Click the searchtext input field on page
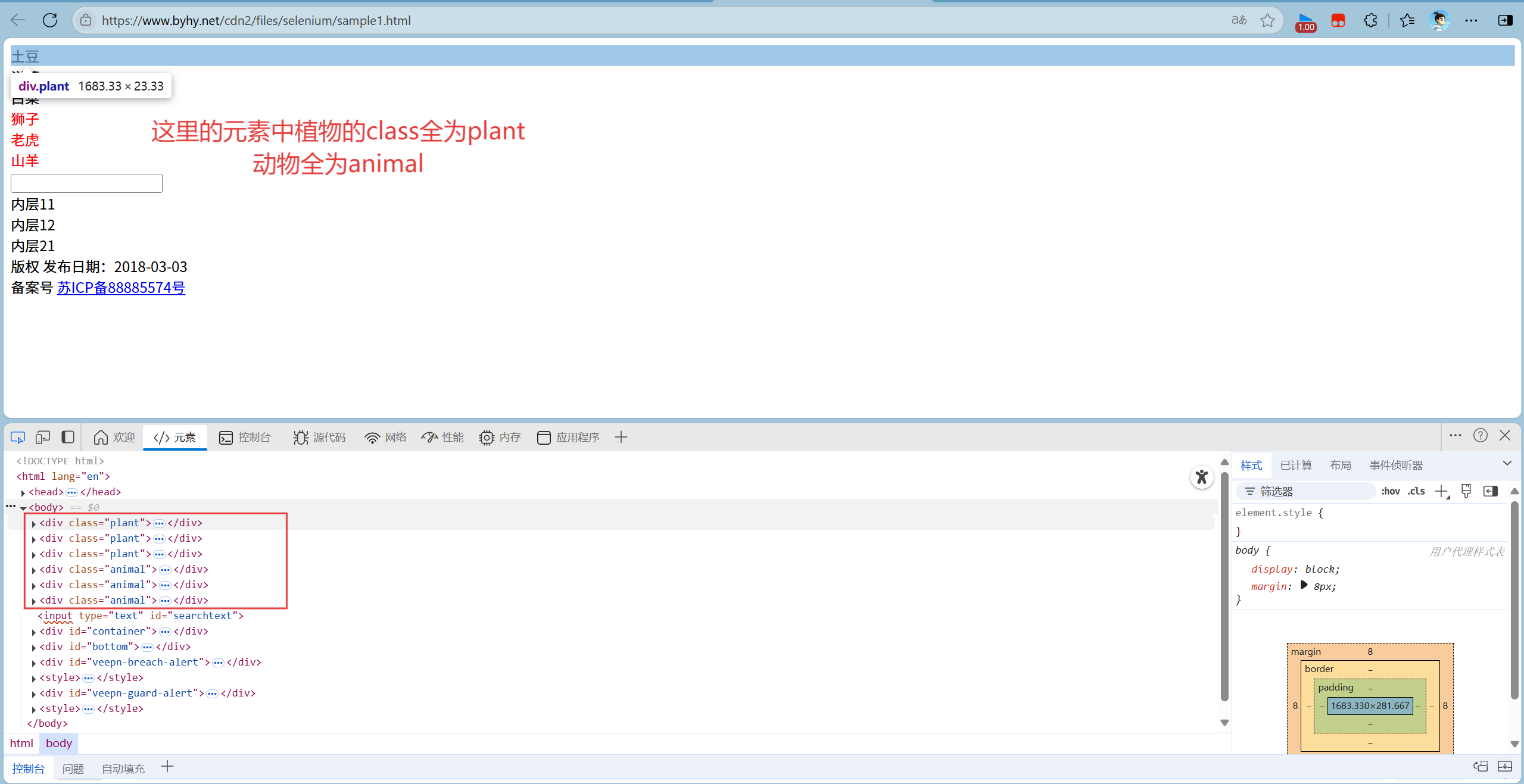 [86, 183]
